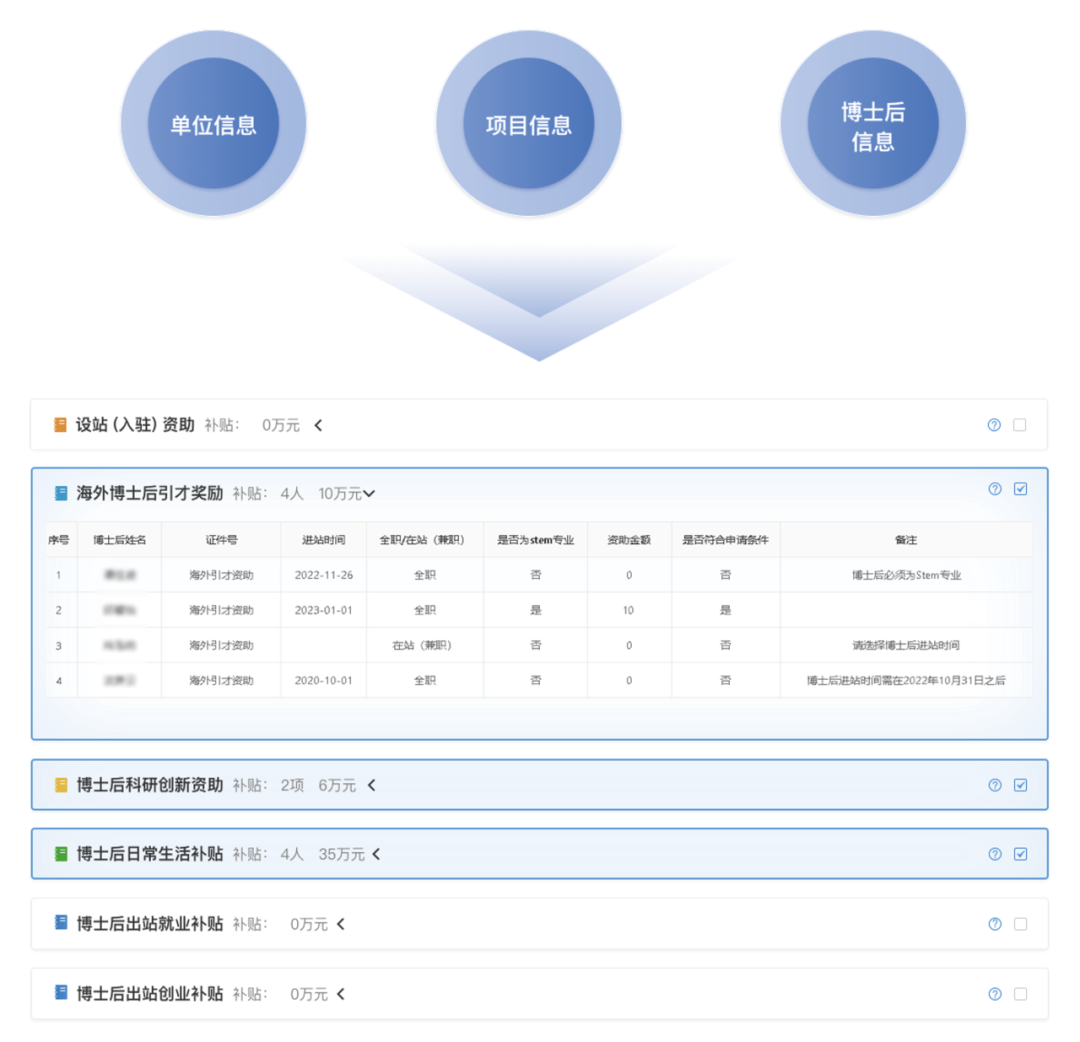1080x1042 pixels.
Task: Select the 项目信息 circle
Action: pyautogui.click(x=528, y=124)
